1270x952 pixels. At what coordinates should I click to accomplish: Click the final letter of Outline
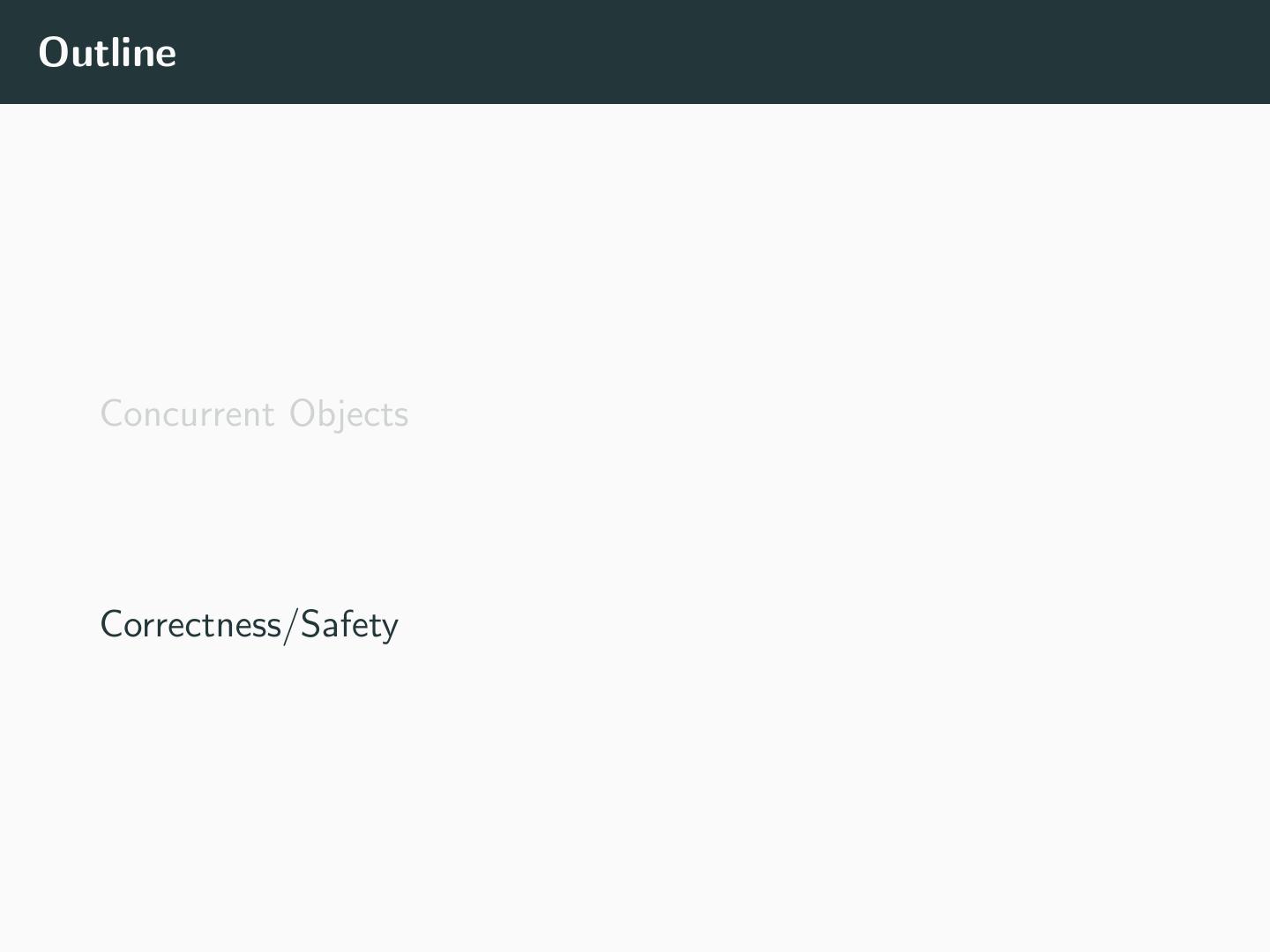click(167, 56)
